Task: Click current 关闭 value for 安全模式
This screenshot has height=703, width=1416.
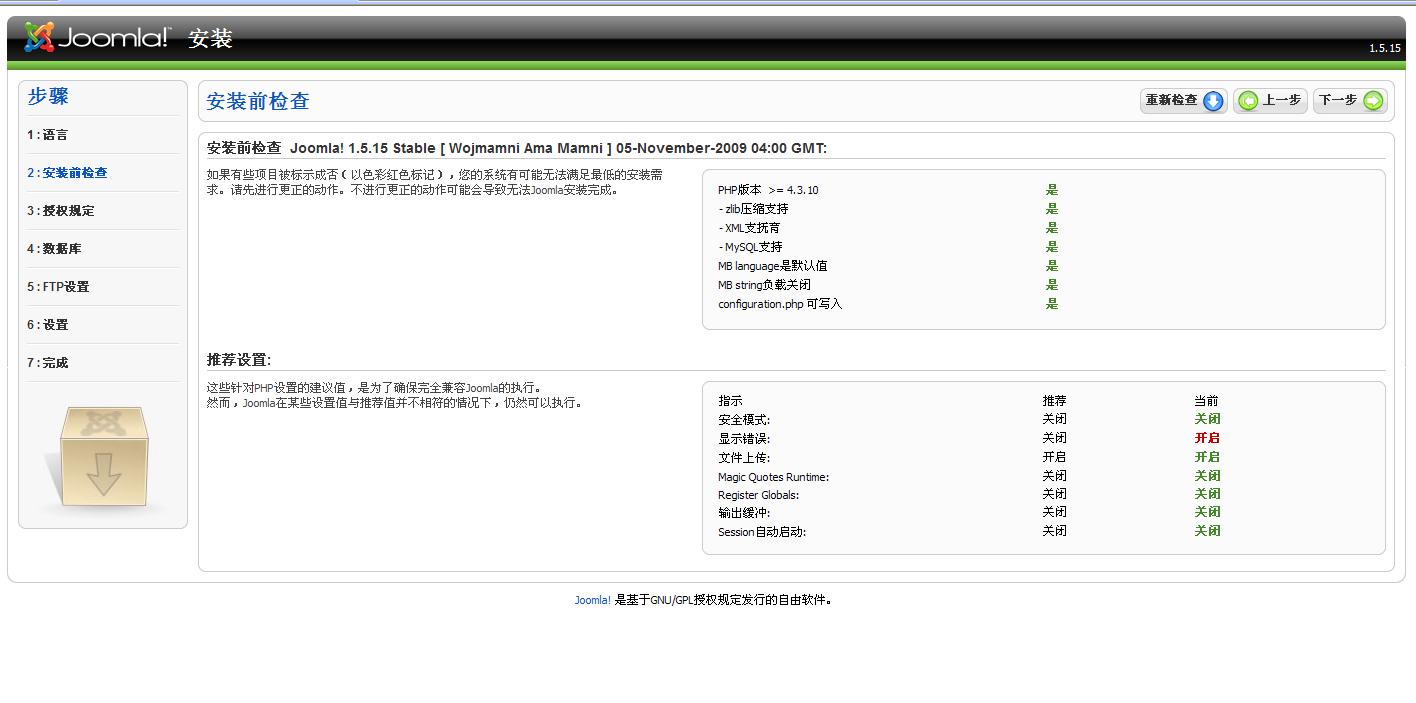Action: pos(1207,419)
